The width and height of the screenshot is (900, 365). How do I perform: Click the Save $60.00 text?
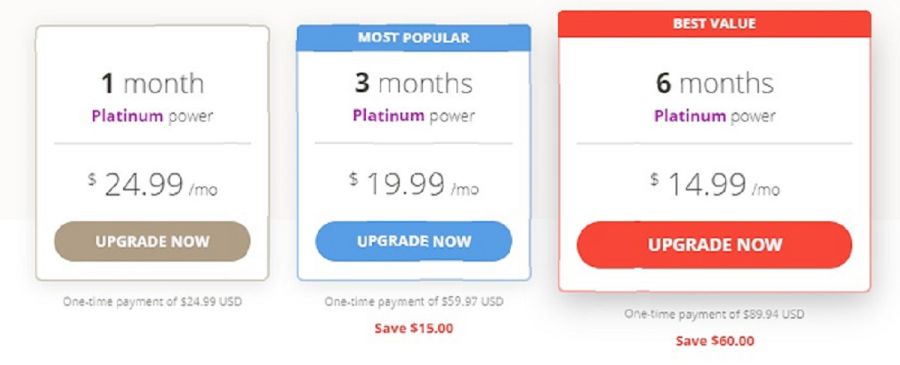pyautogui.click(x=715, y=341)
